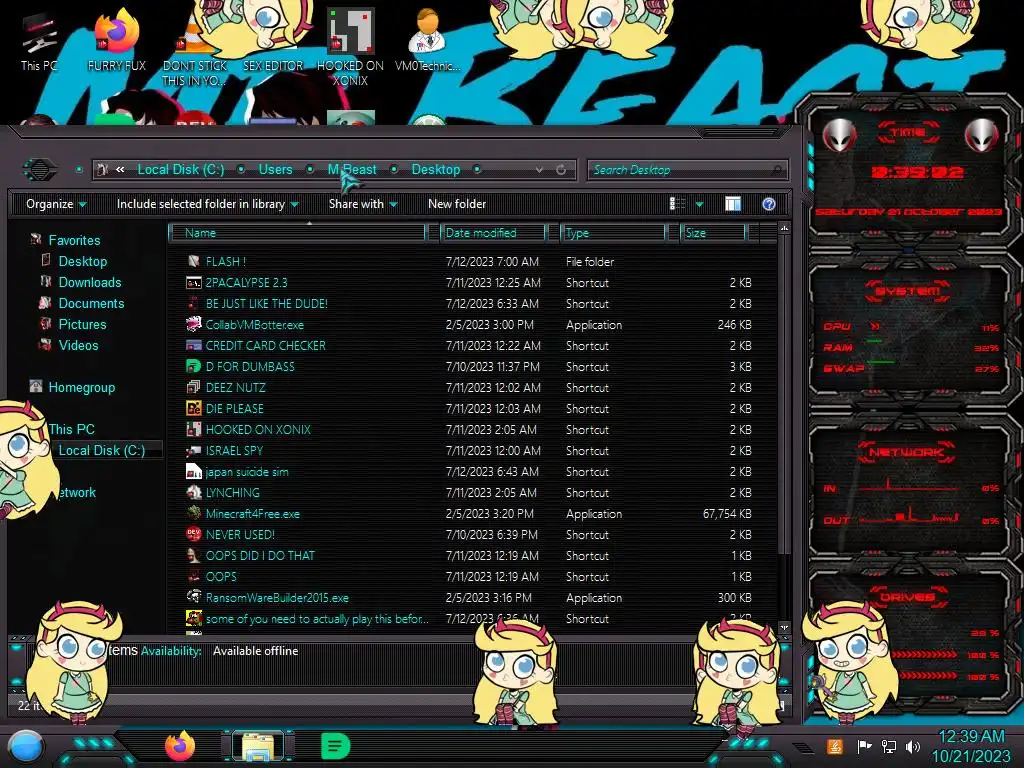Image resolution: width=1024 pixels, height=768 pixels.
Task: Expand the breadcrumb arrow after Desktop
Action: (477, 170)
